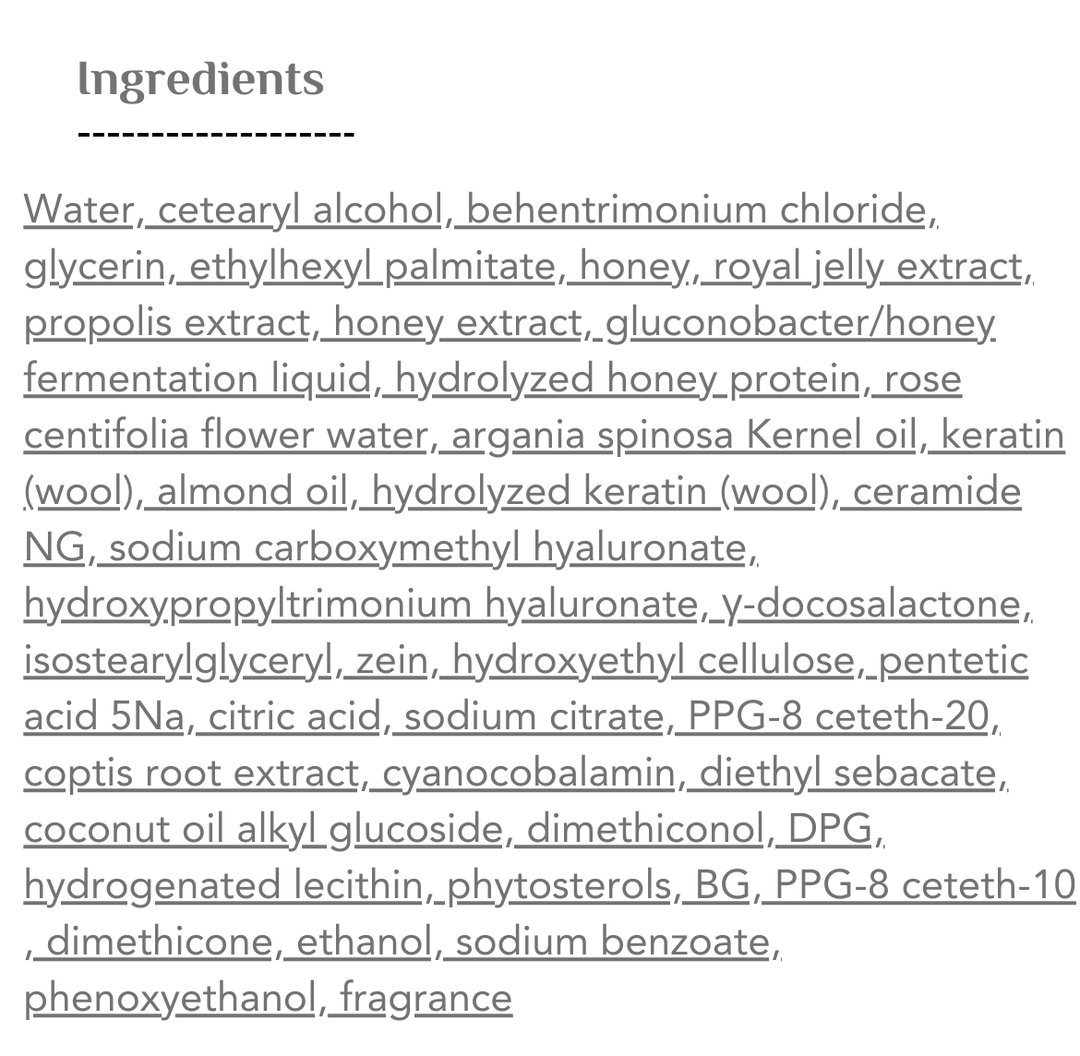The width and height of the screenshot is (1080, 1056).
Task: Click the cyanocobalamin link
Action: point(528,773)
